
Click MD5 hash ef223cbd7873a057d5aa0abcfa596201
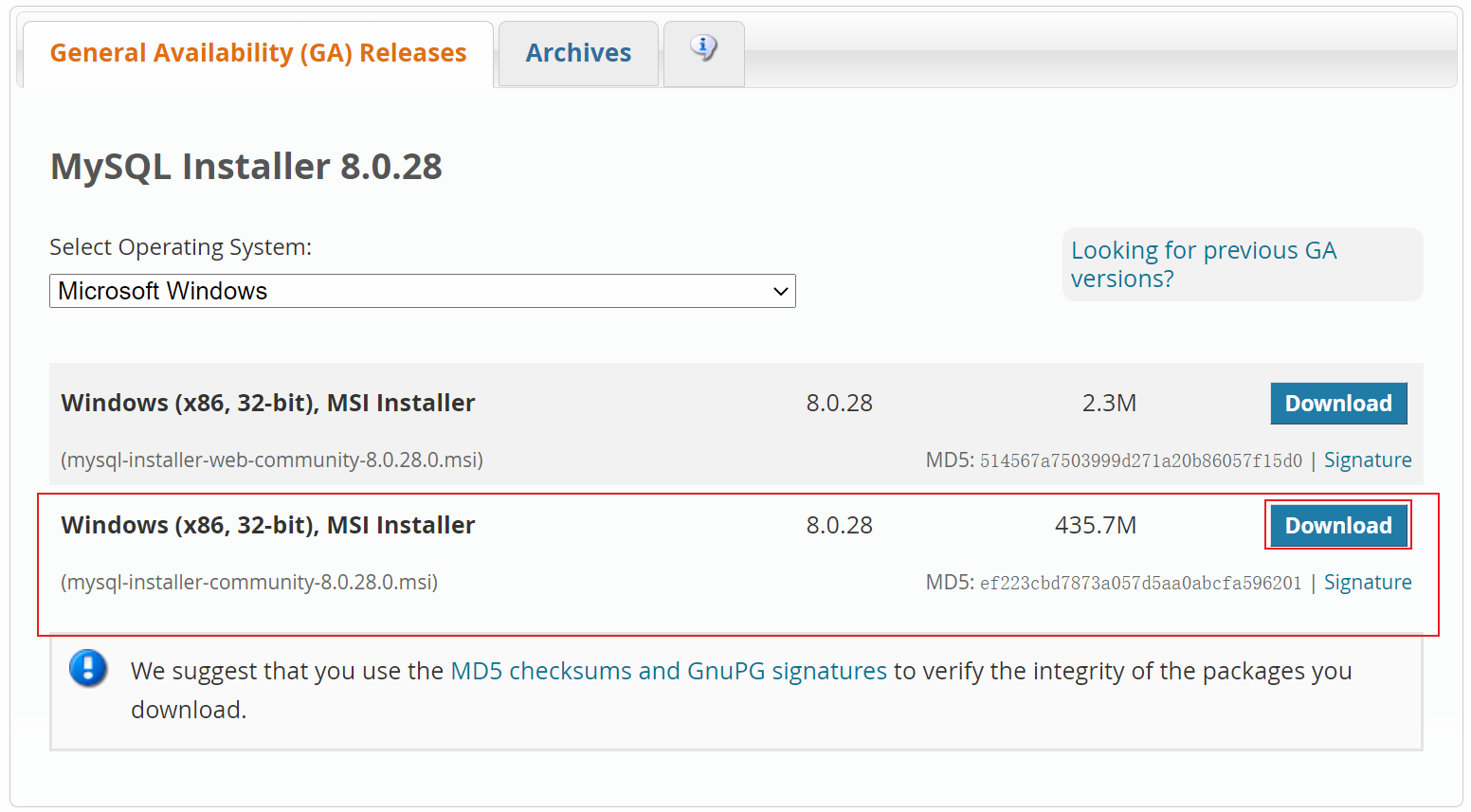pos(1141,583)
